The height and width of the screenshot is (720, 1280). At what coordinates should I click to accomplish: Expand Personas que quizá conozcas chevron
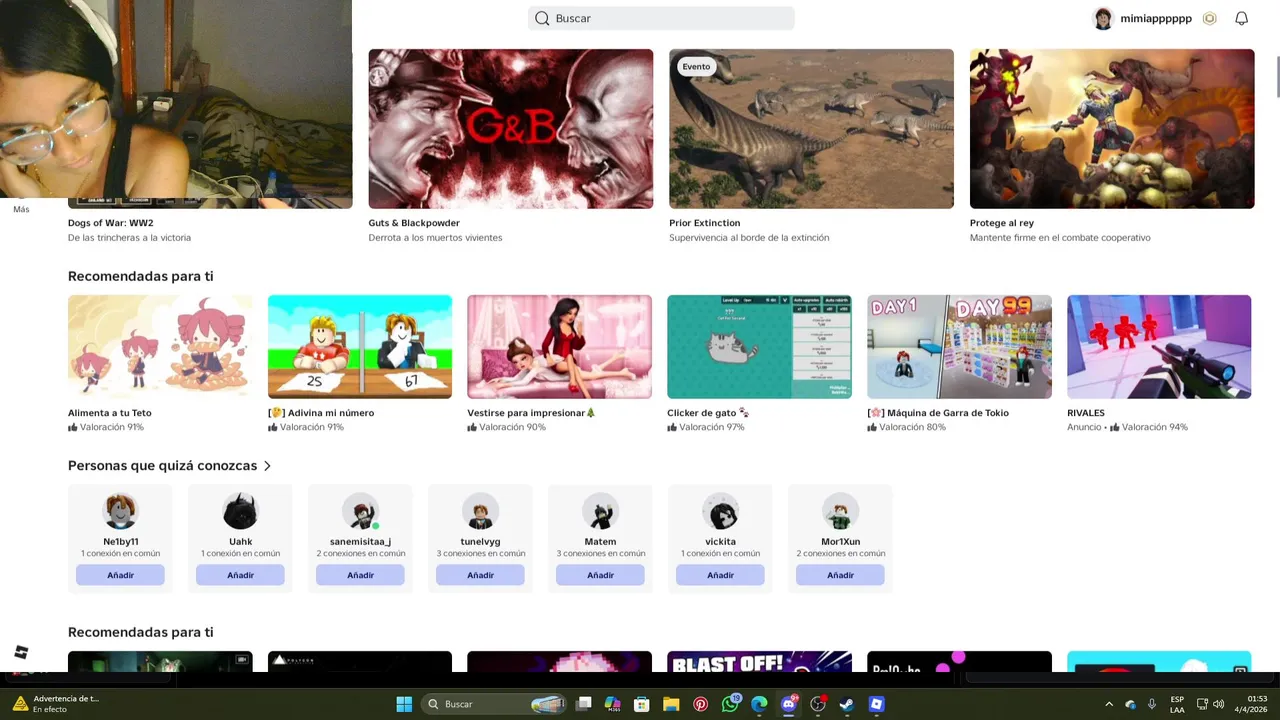(x=267, y=466)
